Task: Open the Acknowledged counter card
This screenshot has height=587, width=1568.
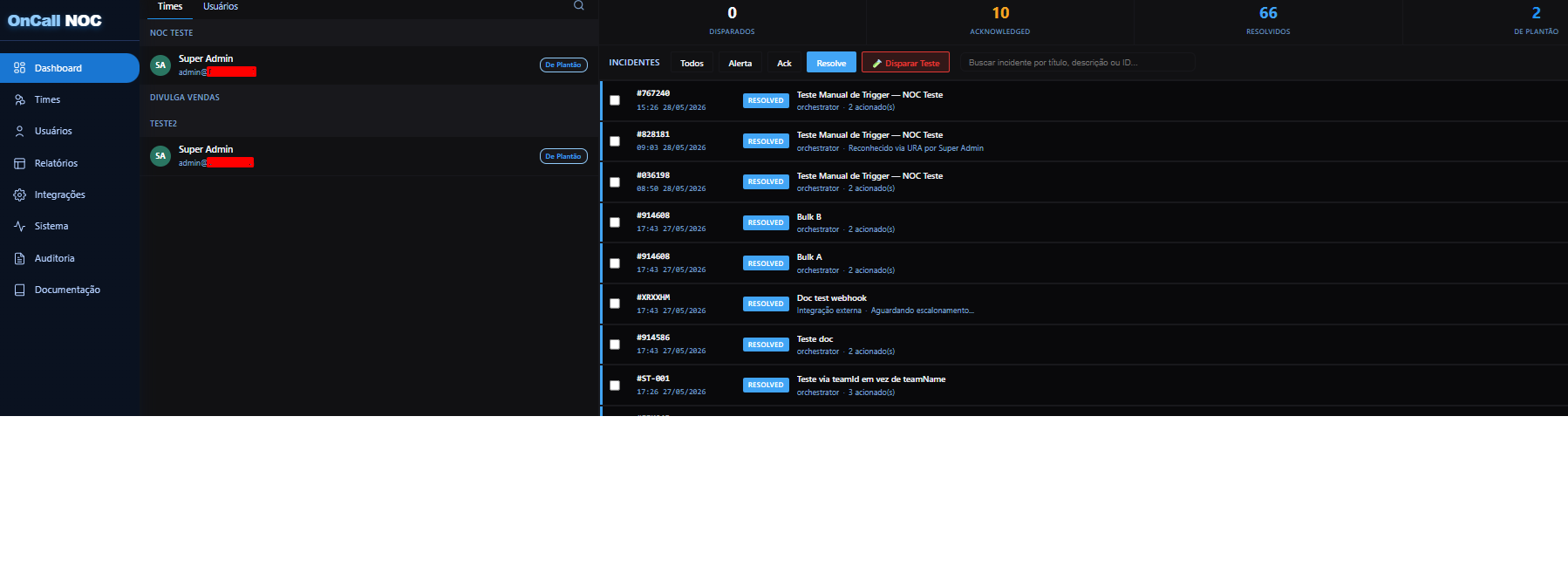Action: [1000, 21]
